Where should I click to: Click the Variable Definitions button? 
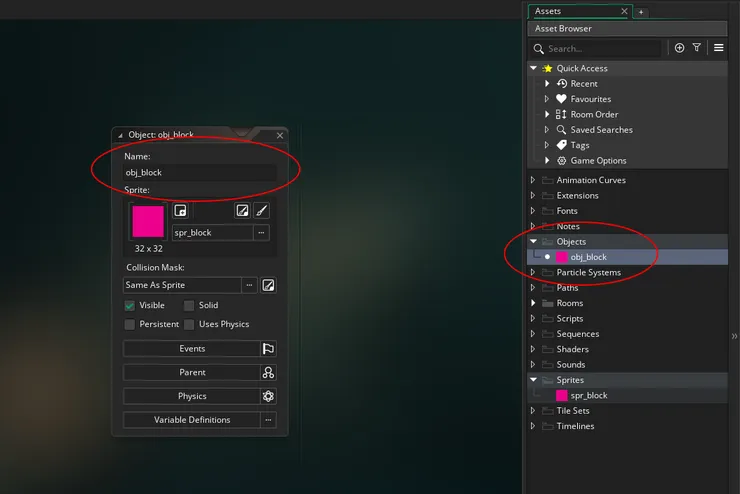192,419
